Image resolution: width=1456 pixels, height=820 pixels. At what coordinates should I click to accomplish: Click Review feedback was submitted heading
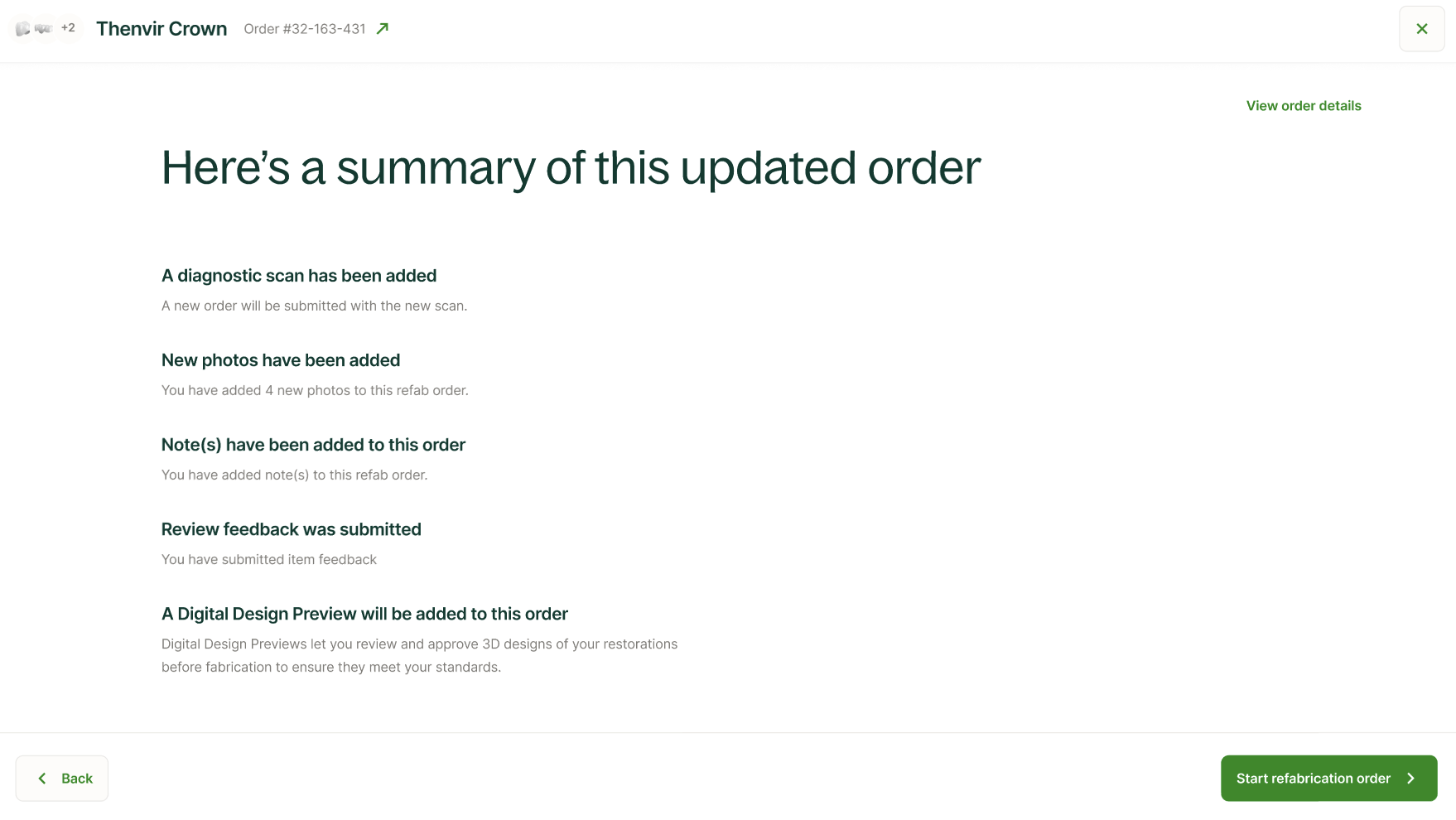tap(291, 528)
